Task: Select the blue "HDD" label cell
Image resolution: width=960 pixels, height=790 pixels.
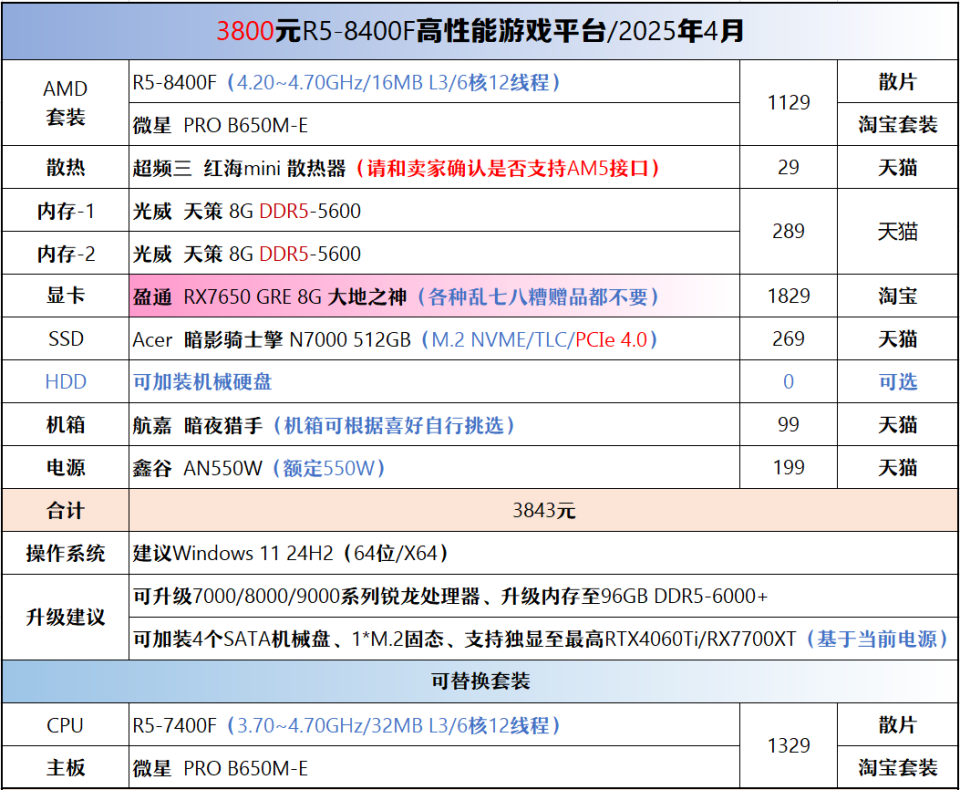Action: 66,382
